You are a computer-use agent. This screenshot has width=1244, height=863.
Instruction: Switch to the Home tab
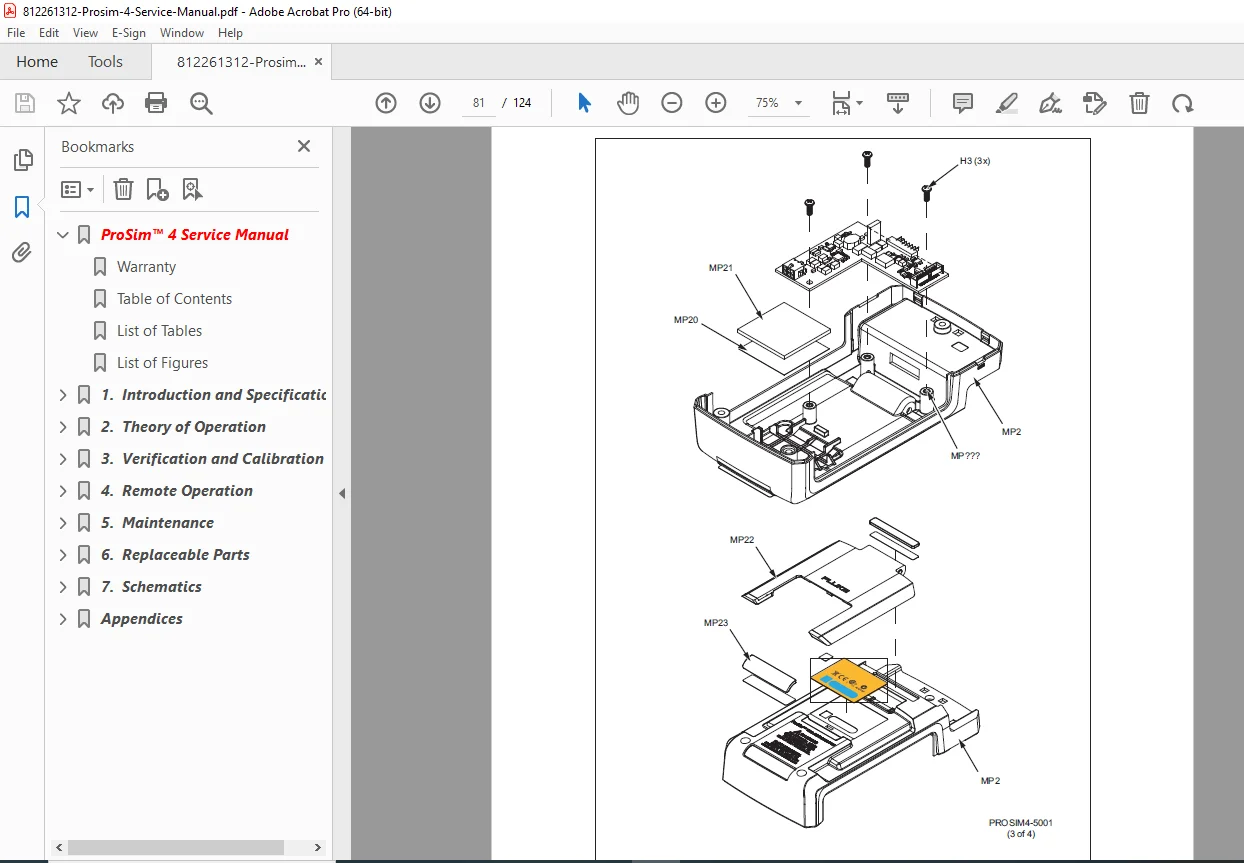pos(37,62)
